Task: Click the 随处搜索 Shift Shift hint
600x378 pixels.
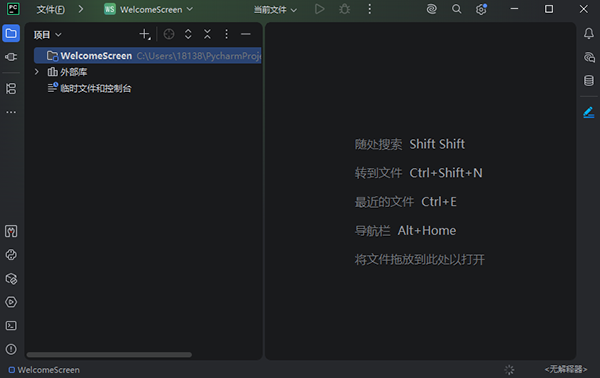Action: point(409,144)
